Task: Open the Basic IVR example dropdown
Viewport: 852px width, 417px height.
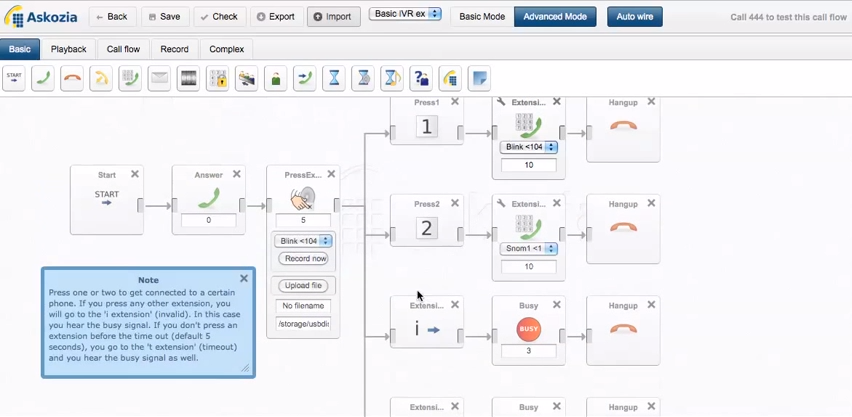Action: pyautogui.click(x=405, y=15)
